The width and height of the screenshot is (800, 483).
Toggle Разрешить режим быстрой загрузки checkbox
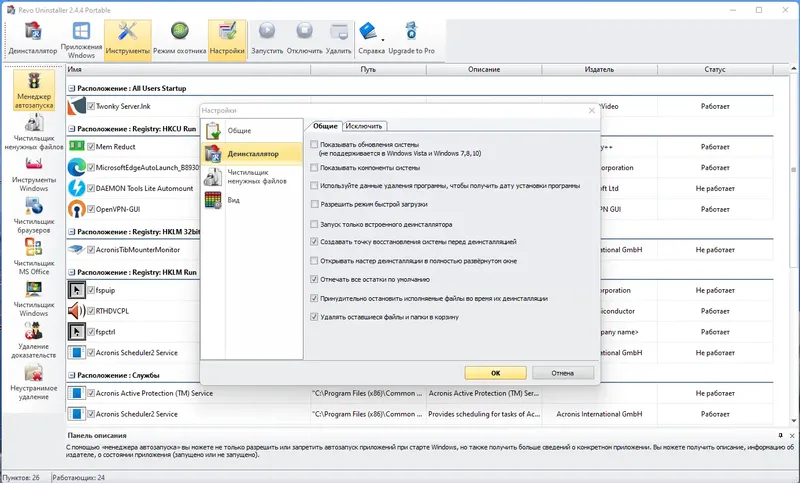pyautogui.click(x=314, y=204)
